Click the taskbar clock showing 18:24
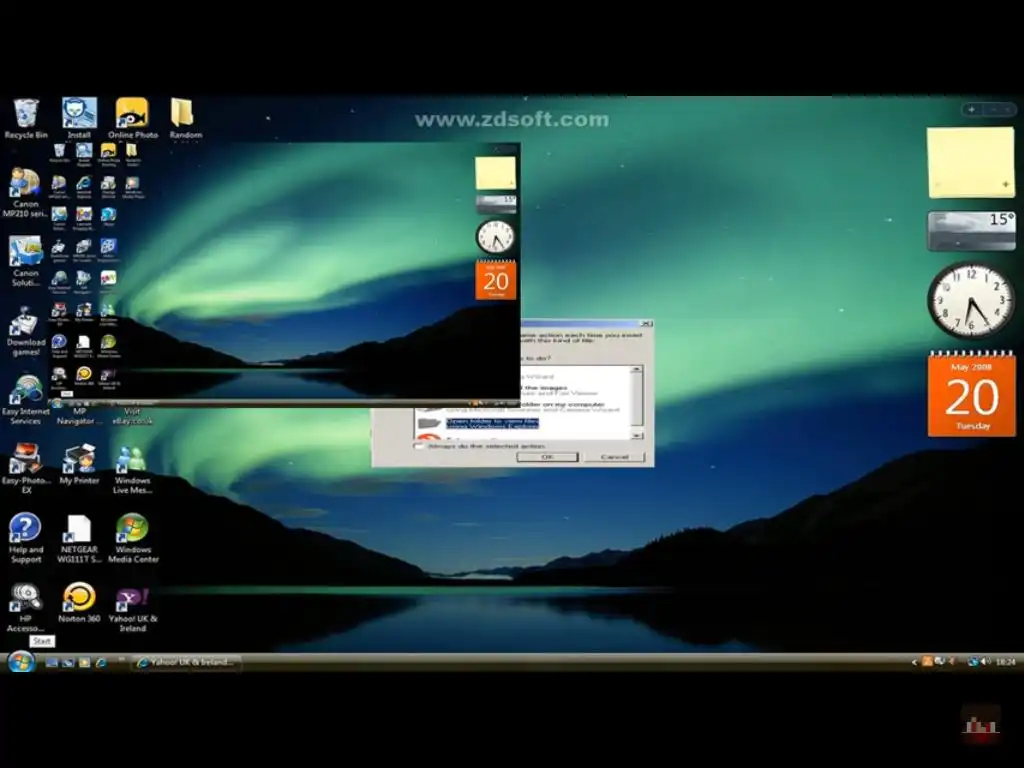 point(1006,662)
